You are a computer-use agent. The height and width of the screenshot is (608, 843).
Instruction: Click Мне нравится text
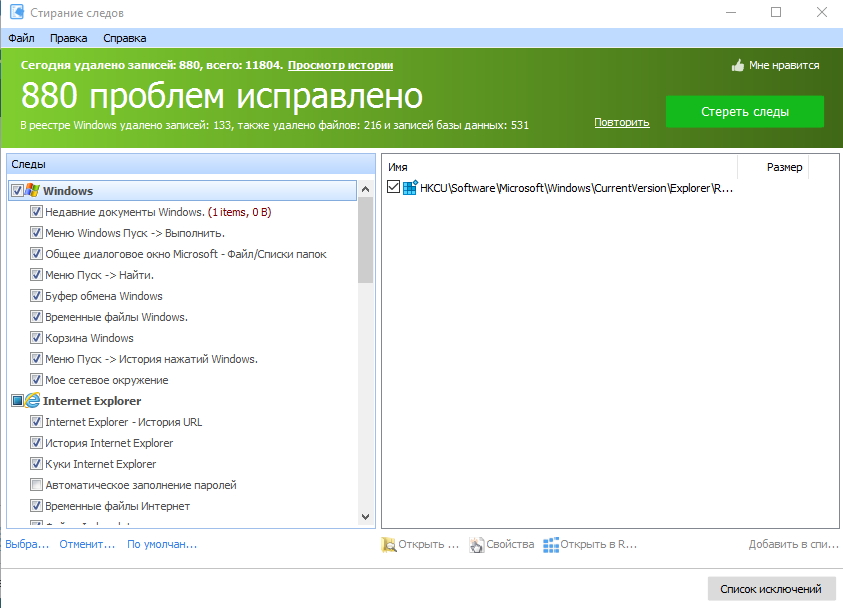[784, 65]
